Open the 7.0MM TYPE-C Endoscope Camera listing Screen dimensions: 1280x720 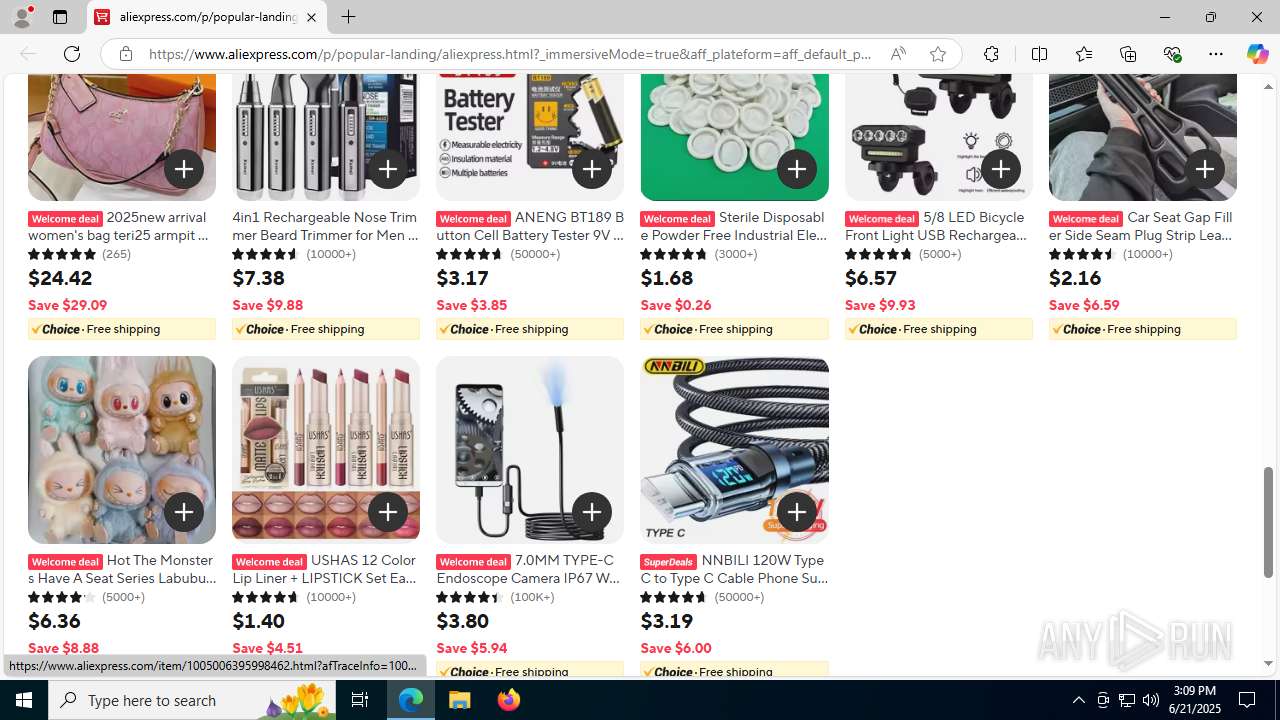click(x=530, y=569)
